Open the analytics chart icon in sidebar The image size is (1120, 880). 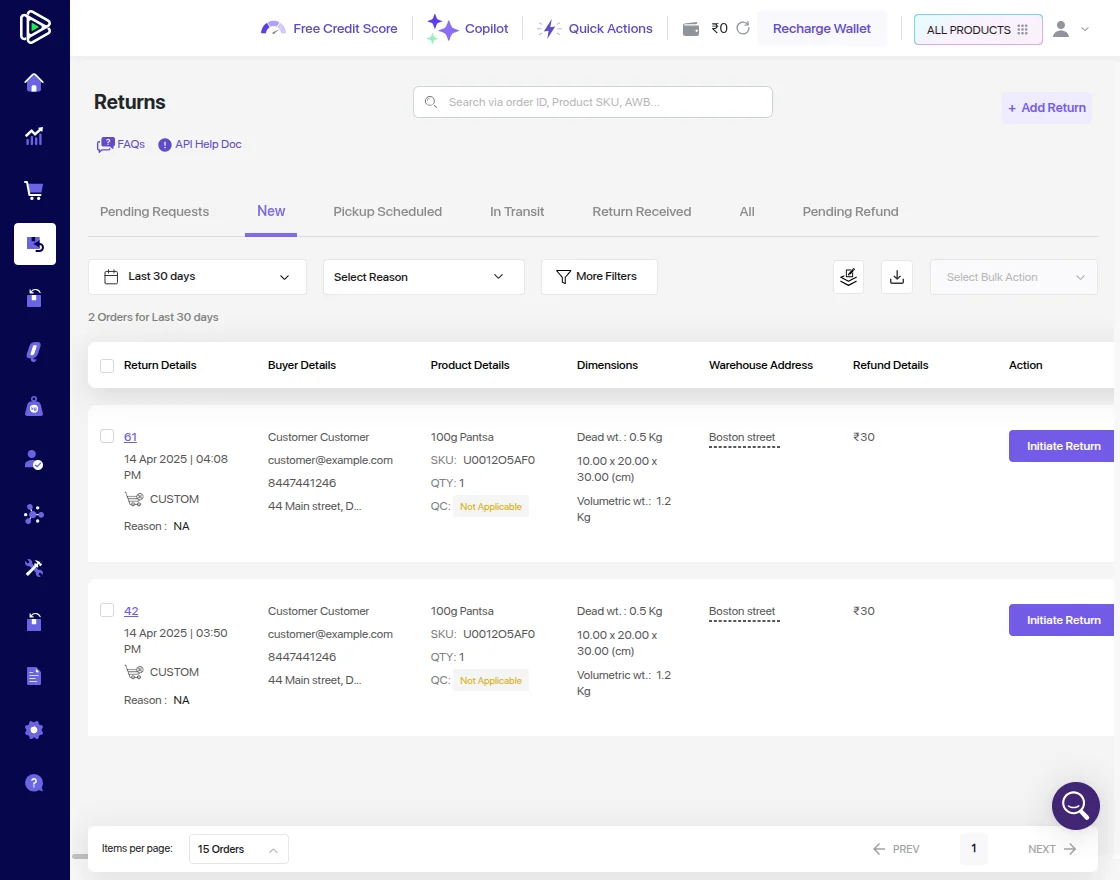[34, 136]
